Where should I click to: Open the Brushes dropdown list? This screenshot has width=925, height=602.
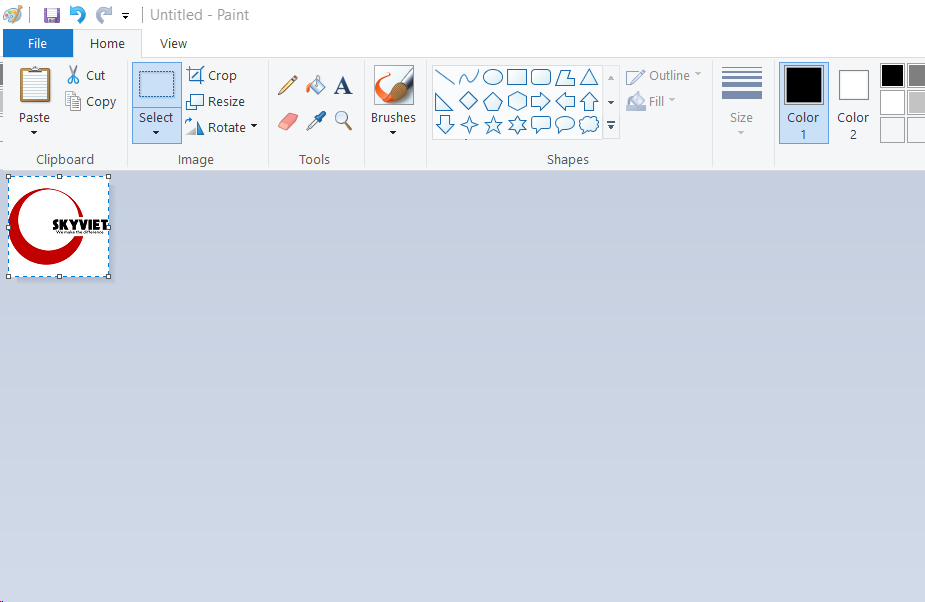tap(393, 133)
